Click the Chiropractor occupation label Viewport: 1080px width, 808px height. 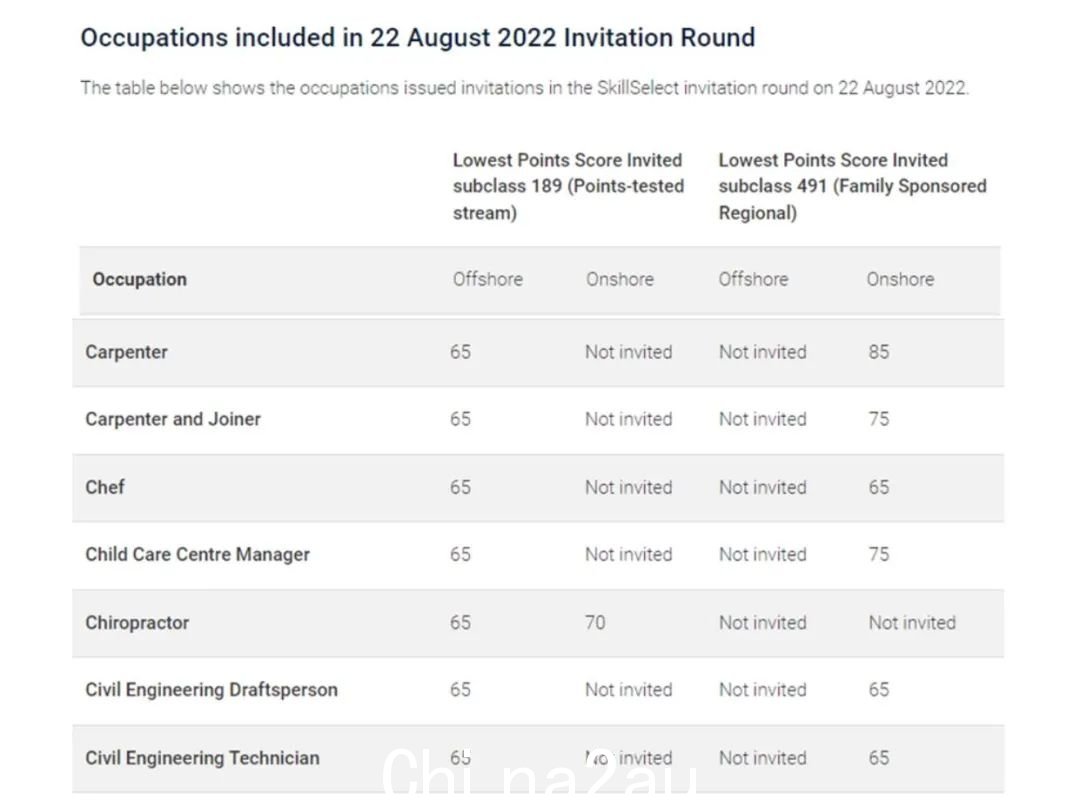[137, 623]
